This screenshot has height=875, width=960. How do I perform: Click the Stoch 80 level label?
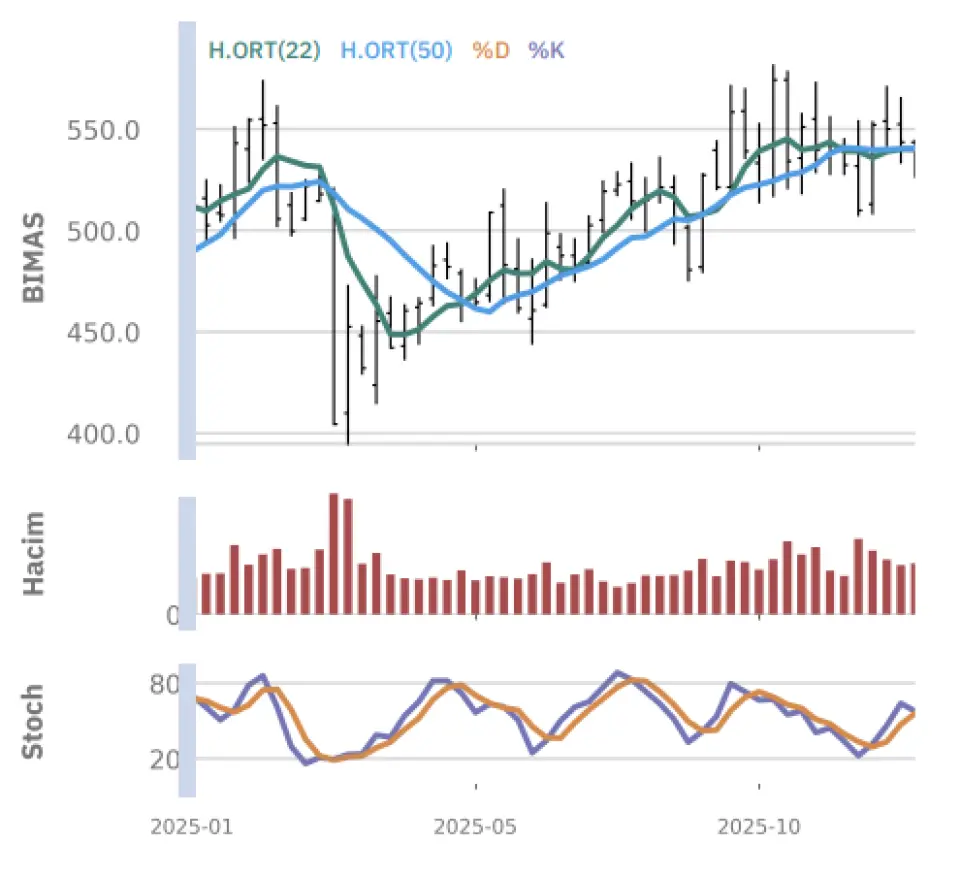164,686
